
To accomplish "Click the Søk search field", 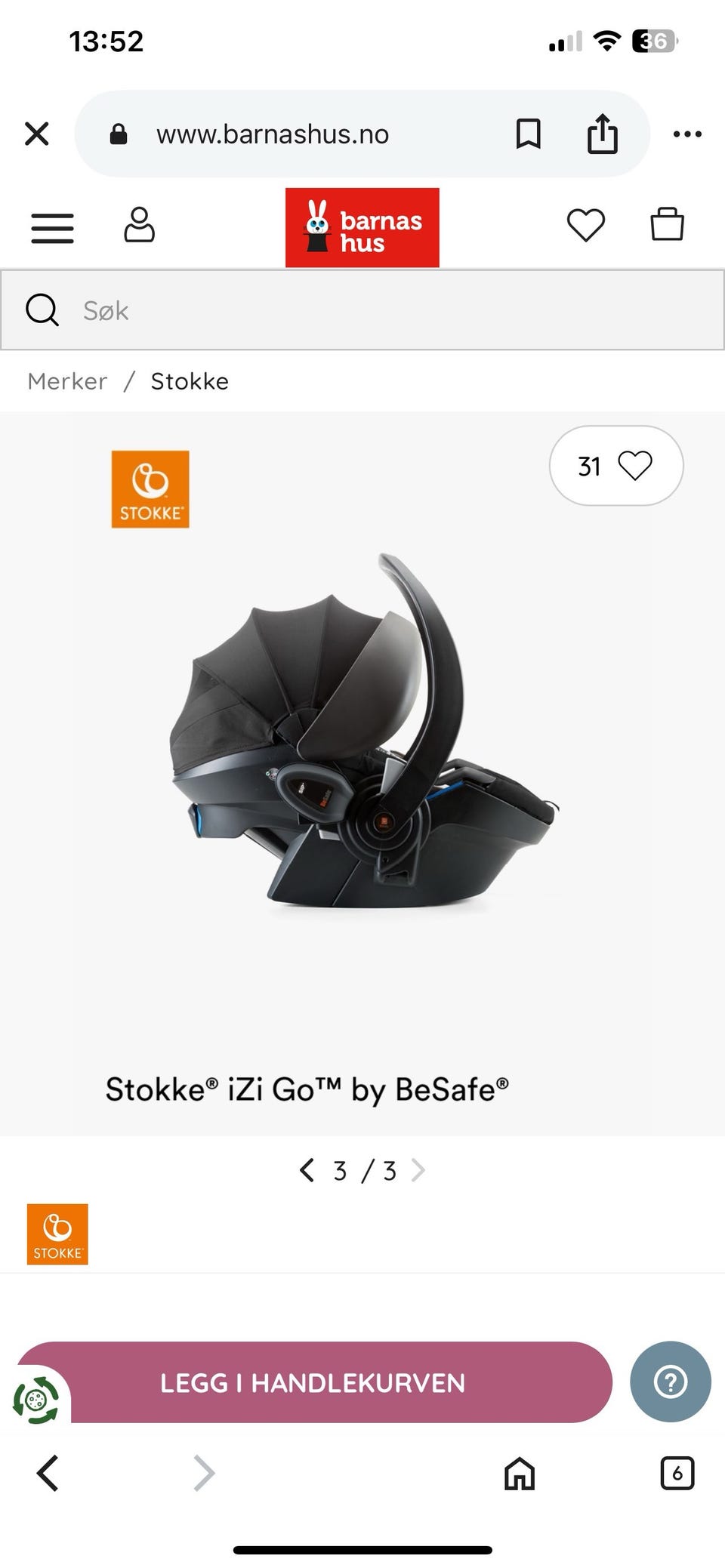I will pyautogui.click(x=362, y=310).
